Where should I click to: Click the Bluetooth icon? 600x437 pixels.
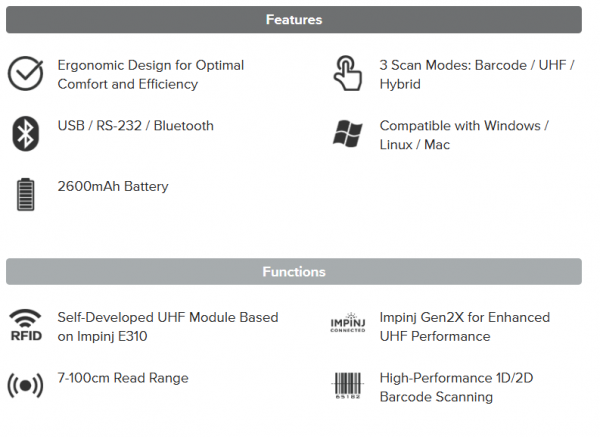[26, 134]
